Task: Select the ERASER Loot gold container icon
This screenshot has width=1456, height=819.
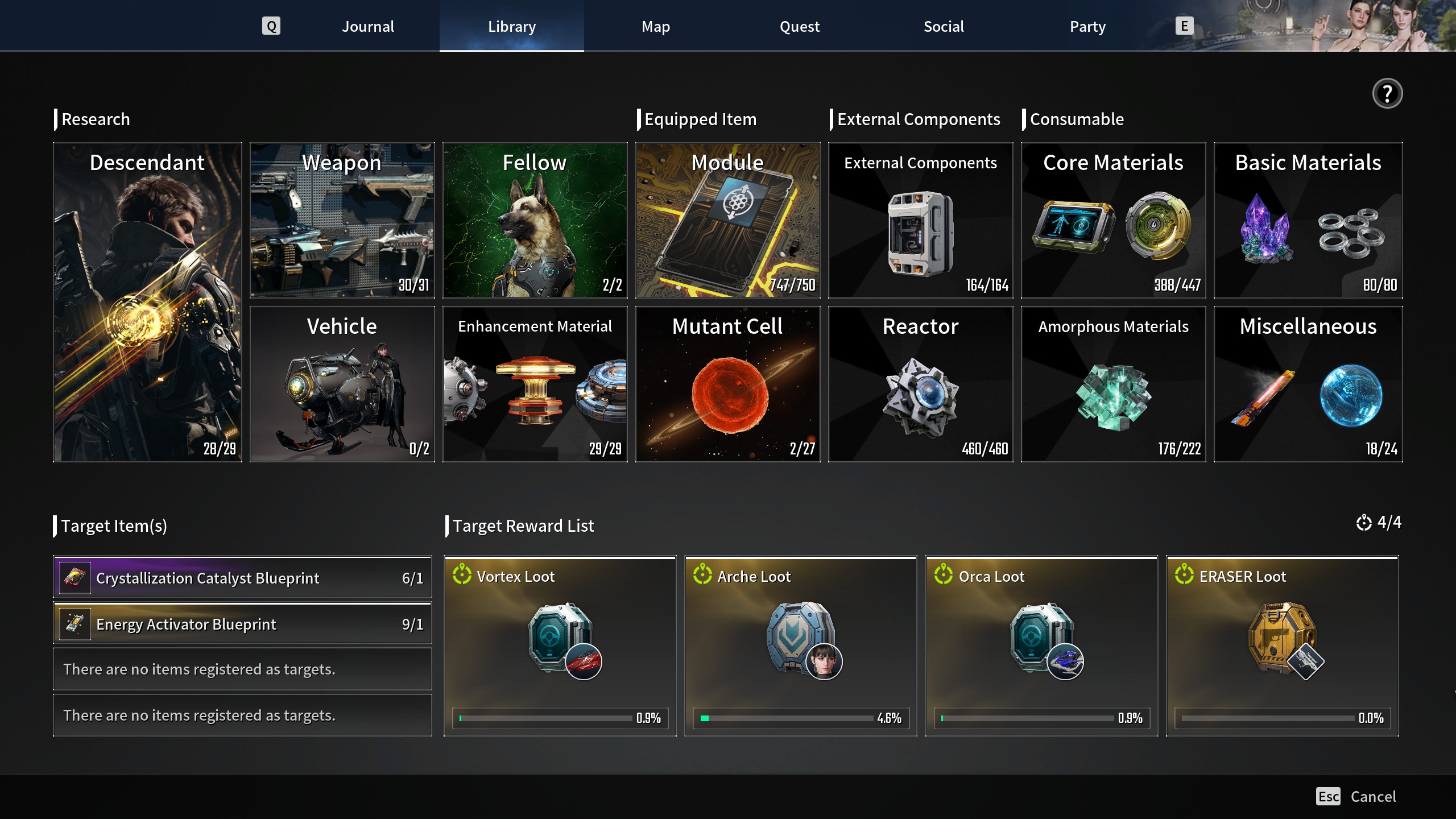Action: click(x=1284, y=639)
